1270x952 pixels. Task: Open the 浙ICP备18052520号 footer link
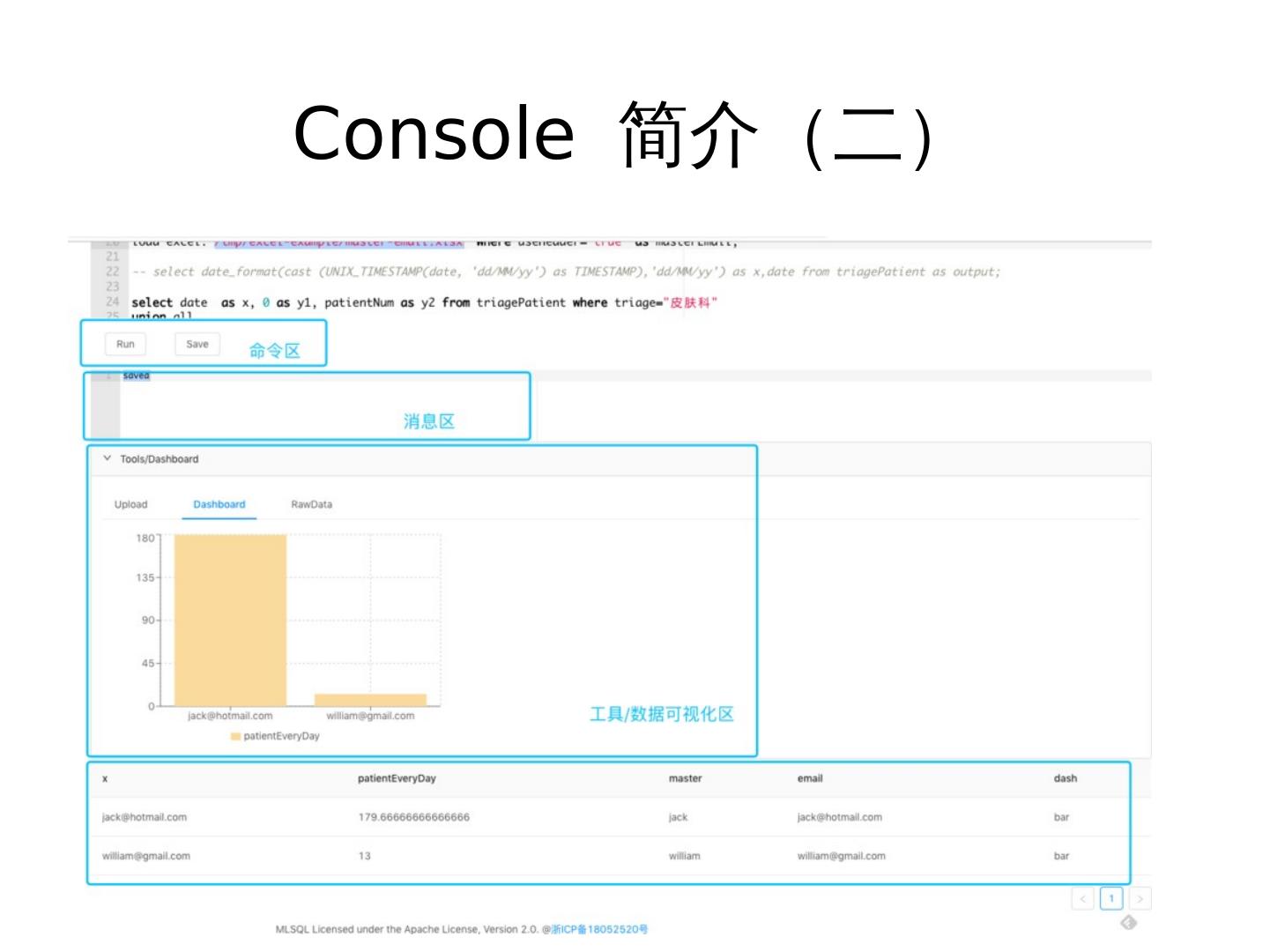(x=599, y=929)
